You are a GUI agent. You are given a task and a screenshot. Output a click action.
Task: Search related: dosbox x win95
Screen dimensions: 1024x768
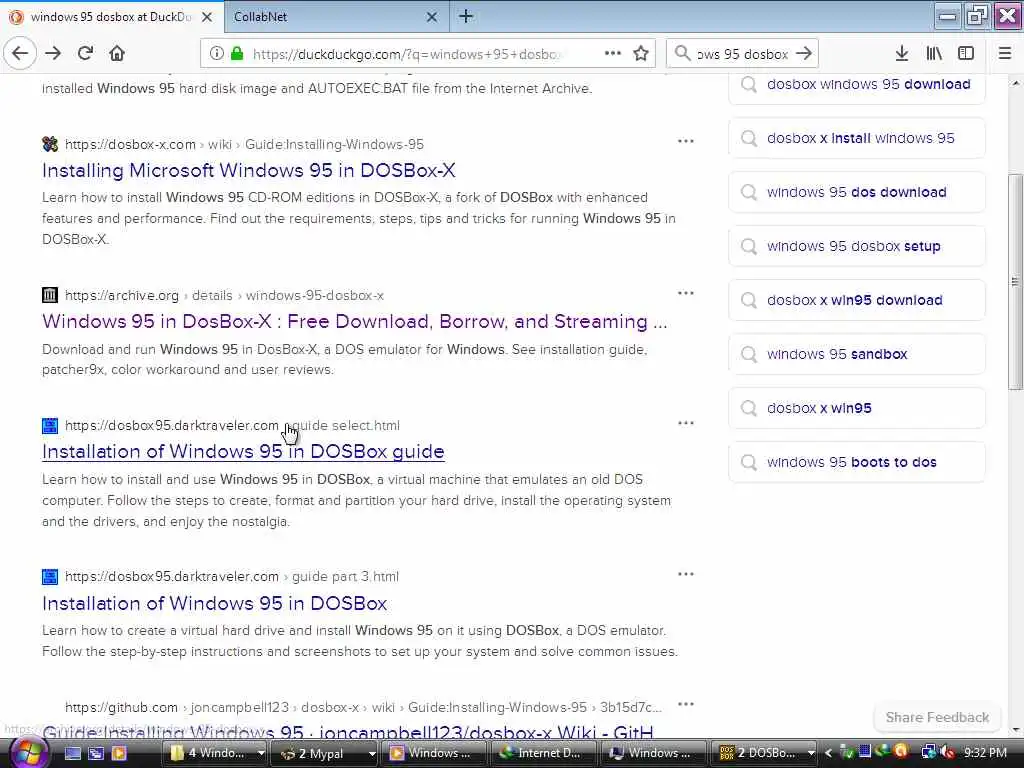click(x=856, y=408)
